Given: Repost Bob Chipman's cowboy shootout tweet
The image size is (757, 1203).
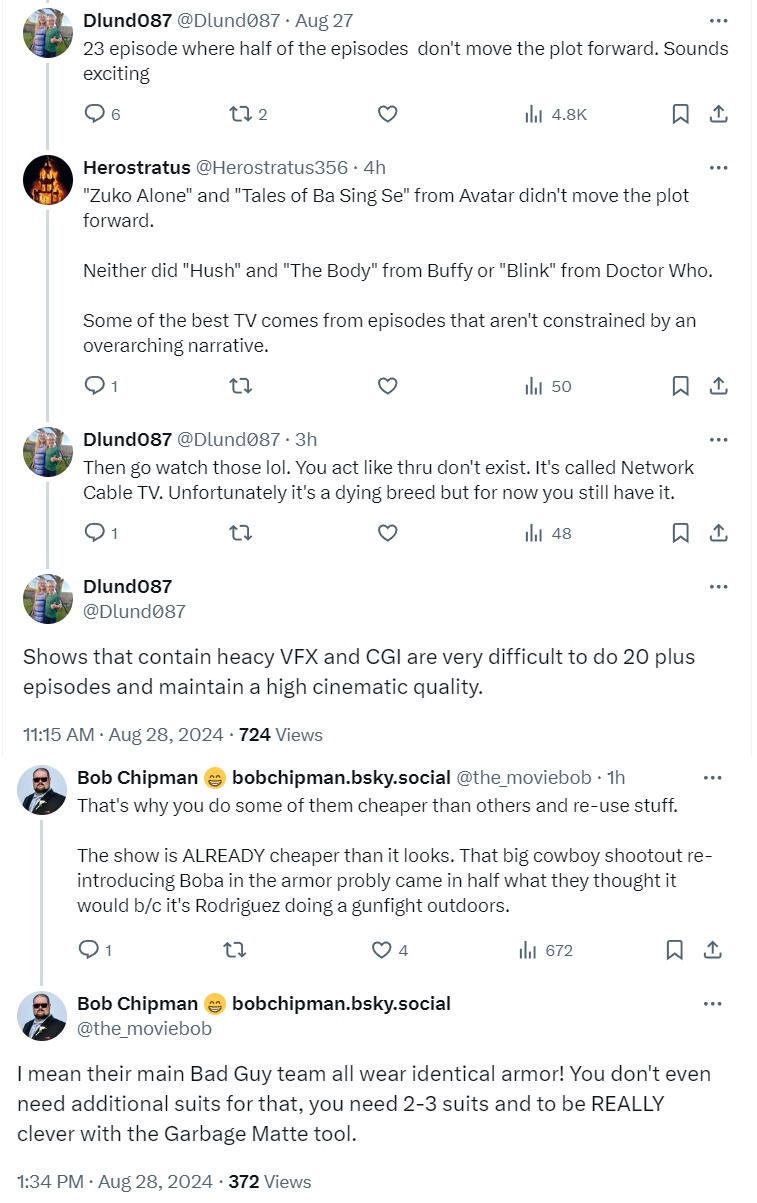Looking at the screenshot, I should point(234,950).
